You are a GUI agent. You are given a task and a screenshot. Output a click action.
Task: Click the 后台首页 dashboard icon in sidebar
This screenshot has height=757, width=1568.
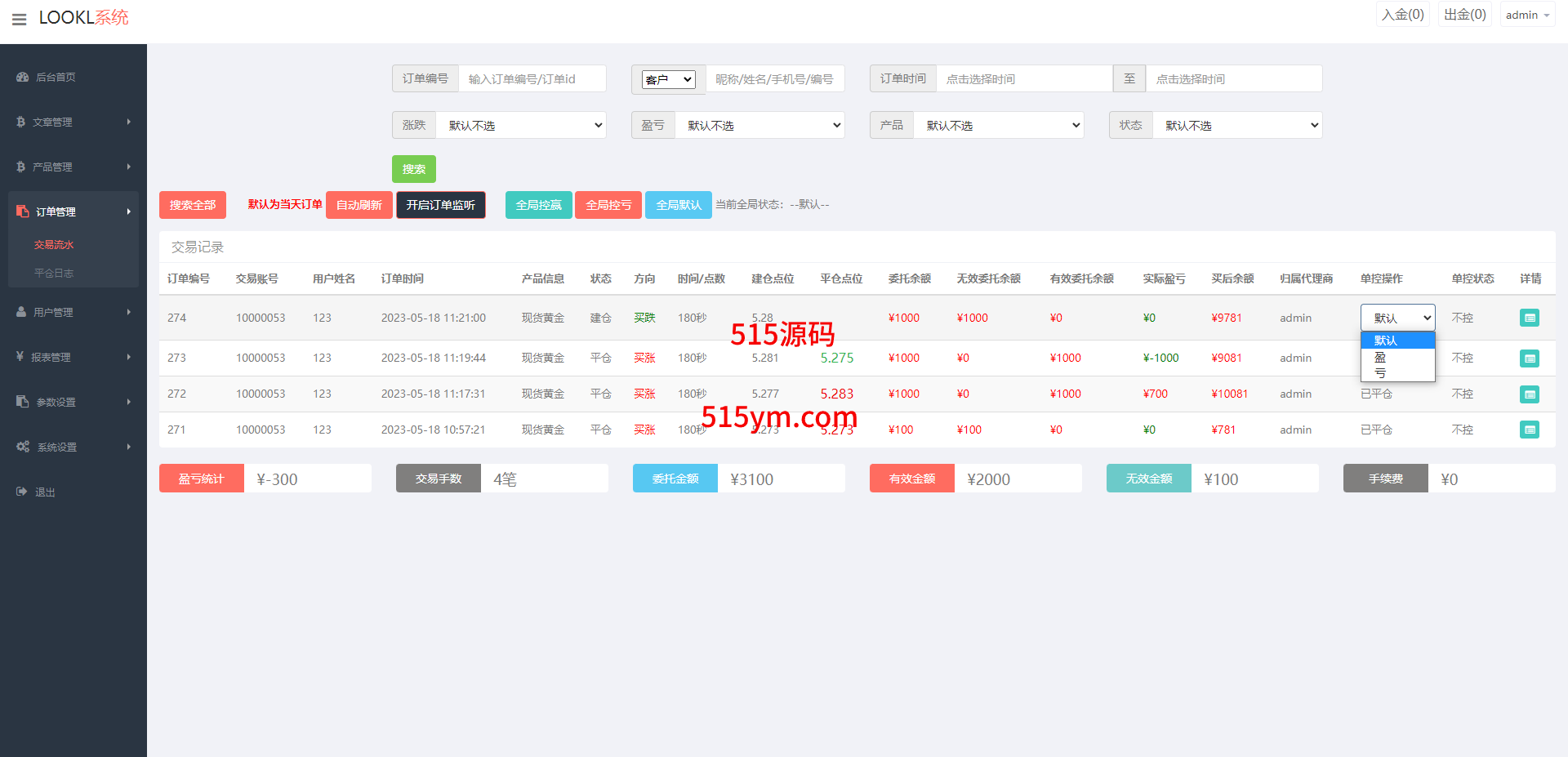tap(23, 77)
